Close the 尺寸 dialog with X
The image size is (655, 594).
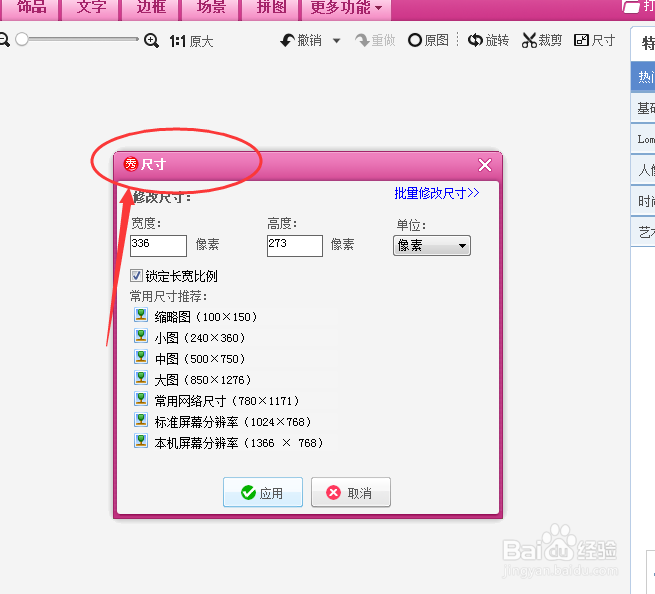485,165
